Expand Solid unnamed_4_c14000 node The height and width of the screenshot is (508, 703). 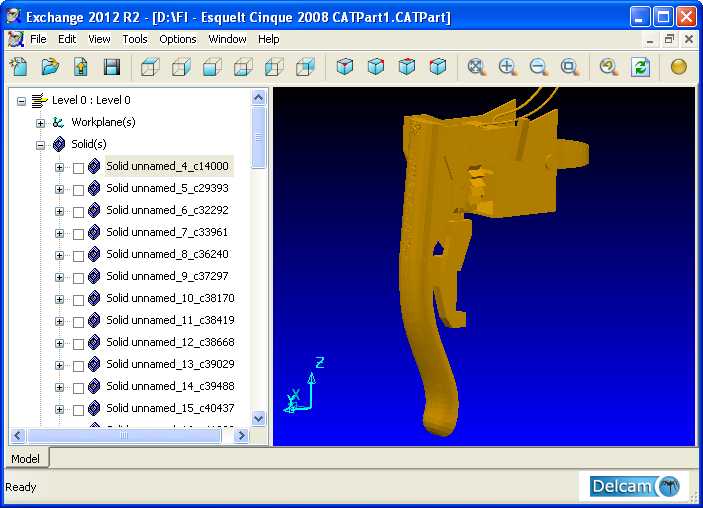pyautogui.click(x=59, y=167)
